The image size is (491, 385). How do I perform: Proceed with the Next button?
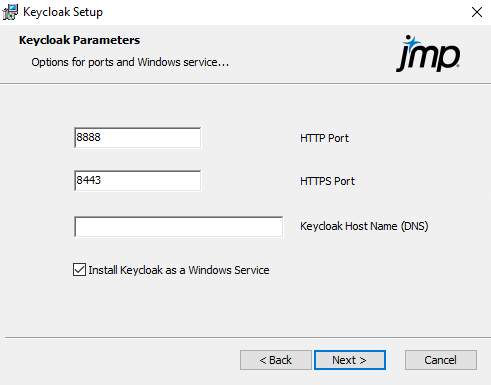350,360
